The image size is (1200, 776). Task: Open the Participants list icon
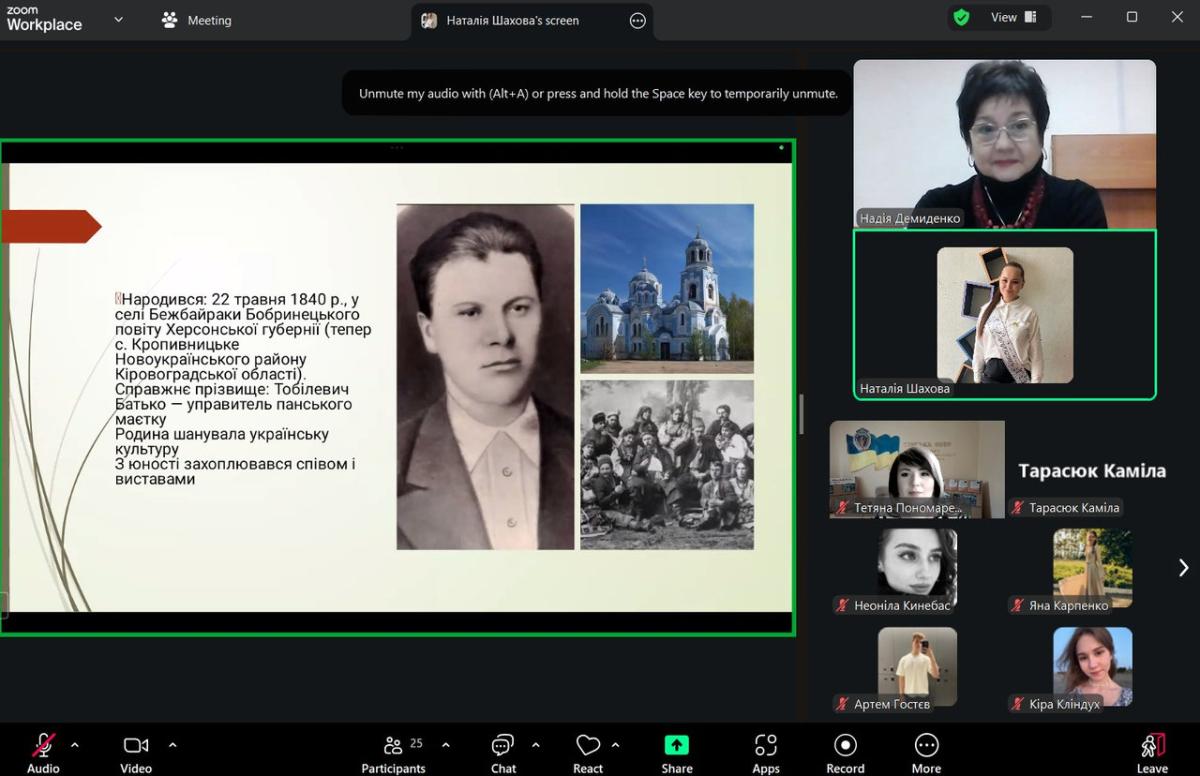pos(393,746)
